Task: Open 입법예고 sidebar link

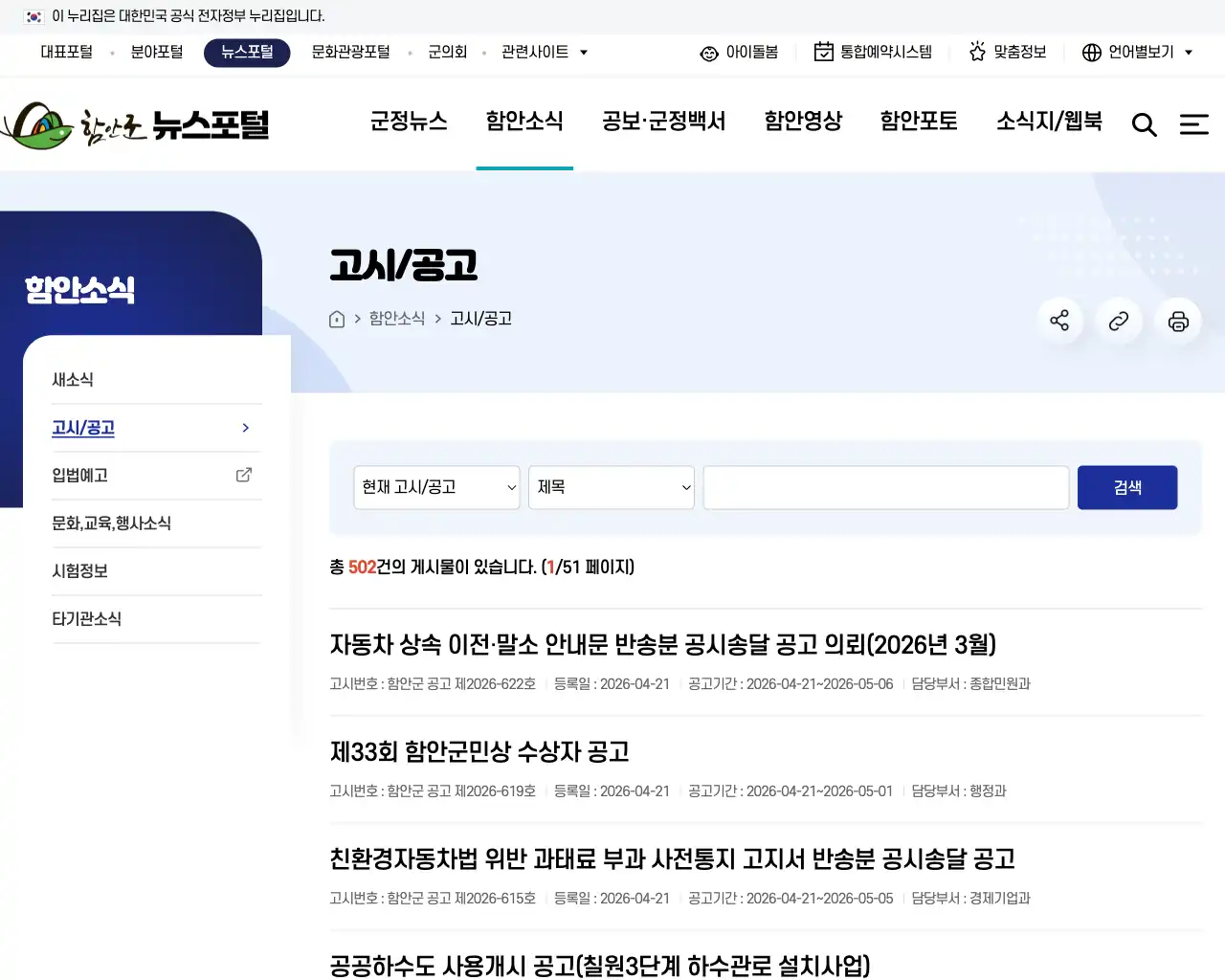Action: 79,476
